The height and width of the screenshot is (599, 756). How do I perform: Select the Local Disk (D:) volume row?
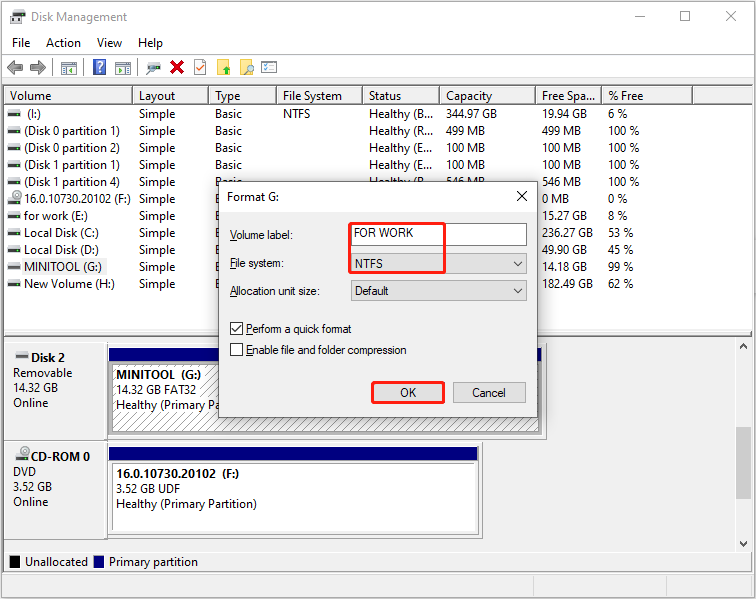pos(61,250)
